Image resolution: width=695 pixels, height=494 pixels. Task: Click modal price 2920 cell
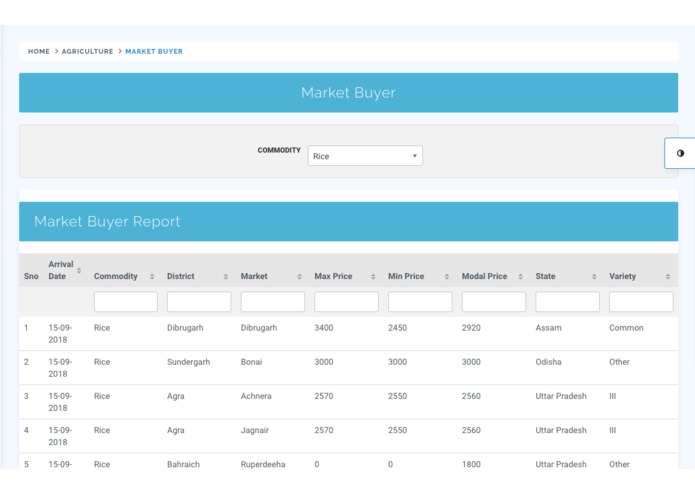(x=471, y=328)
